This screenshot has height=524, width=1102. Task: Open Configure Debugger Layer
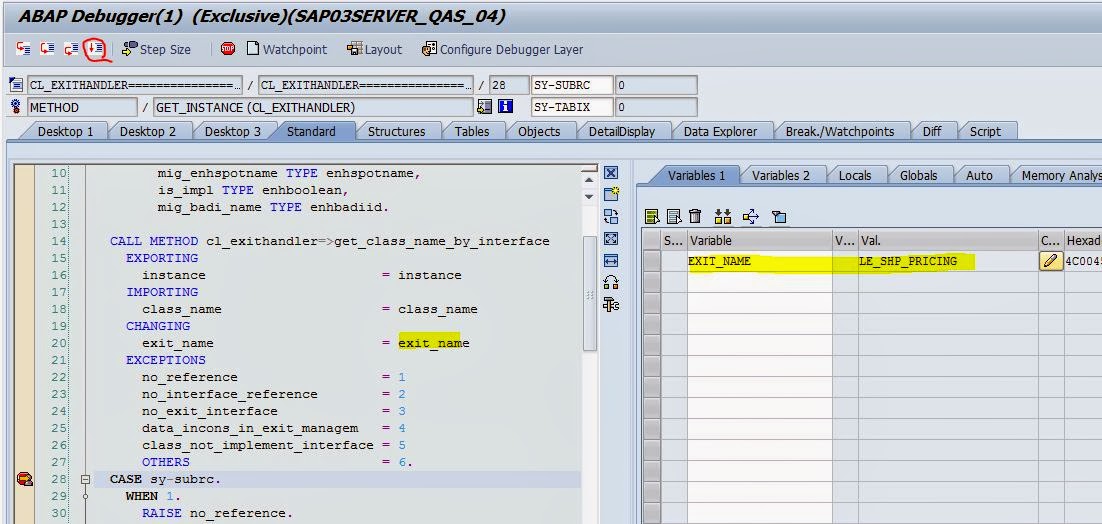(502, 49)
